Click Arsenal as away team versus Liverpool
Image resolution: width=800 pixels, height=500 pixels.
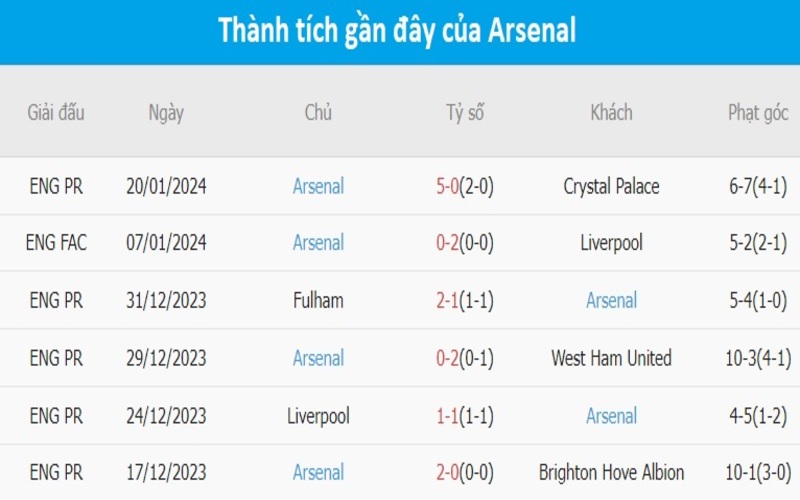pyautogui.click(x=611, y=415)
